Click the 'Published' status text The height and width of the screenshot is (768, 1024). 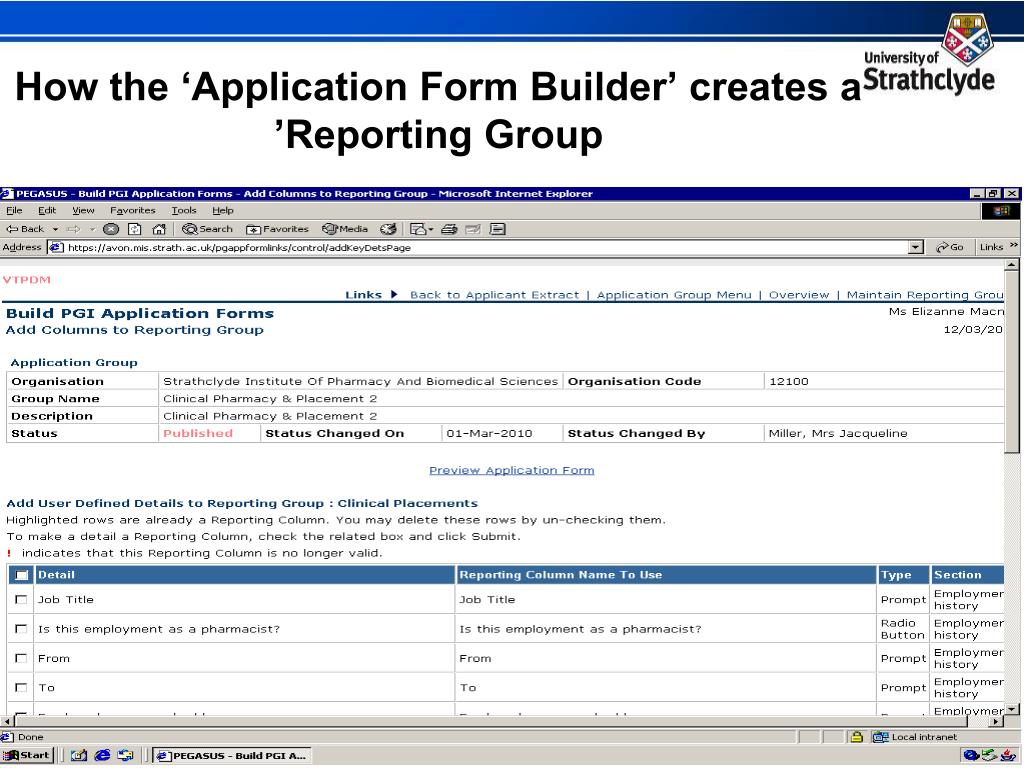tap(198, 434)
